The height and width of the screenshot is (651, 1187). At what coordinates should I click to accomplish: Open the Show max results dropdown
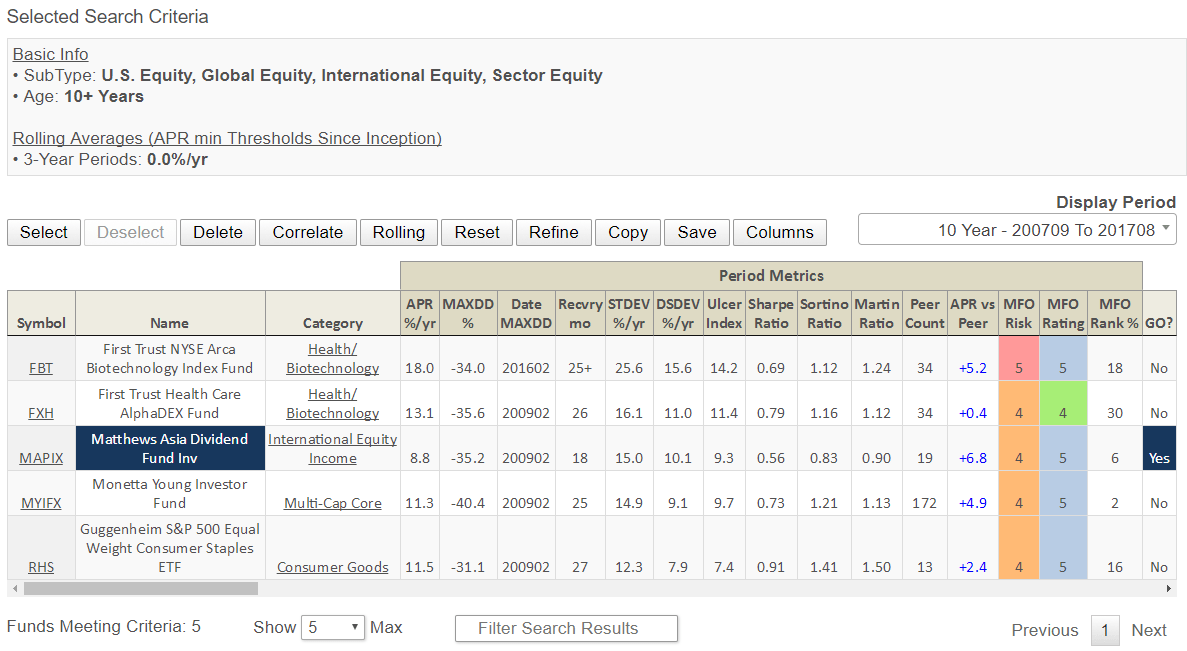click(333, 627)
